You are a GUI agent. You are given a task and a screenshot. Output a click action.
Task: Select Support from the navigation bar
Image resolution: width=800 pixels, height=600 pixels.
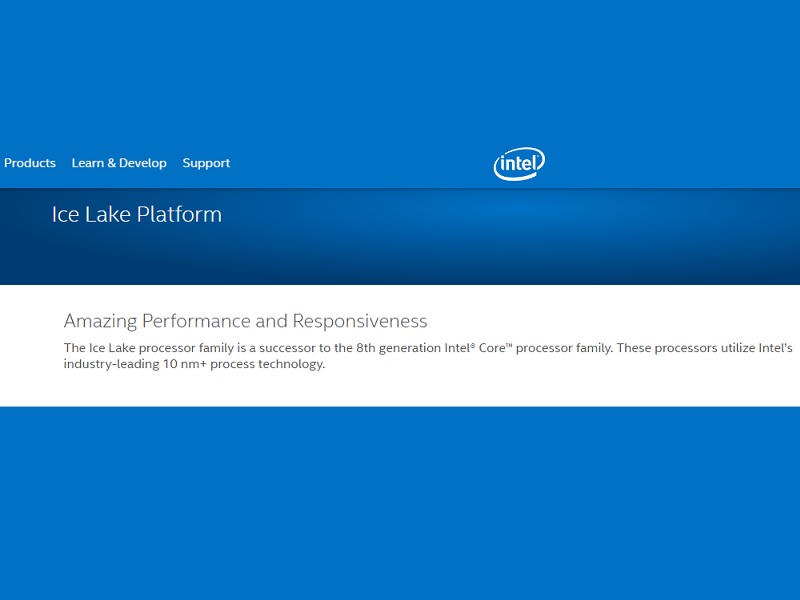click(206, 163)
